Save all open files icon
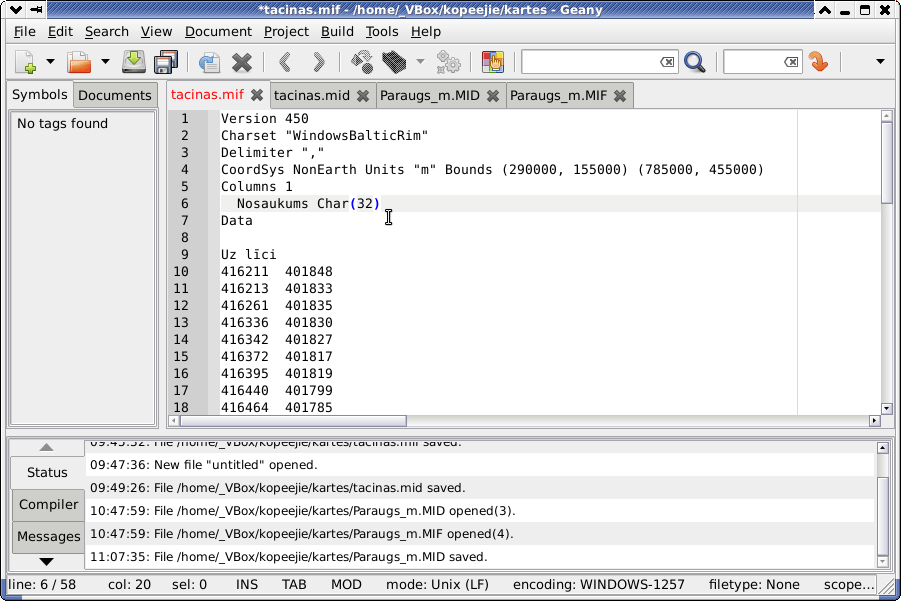This screenshot has height=601, width=901. pyautogui.click(x=166, y=61)
